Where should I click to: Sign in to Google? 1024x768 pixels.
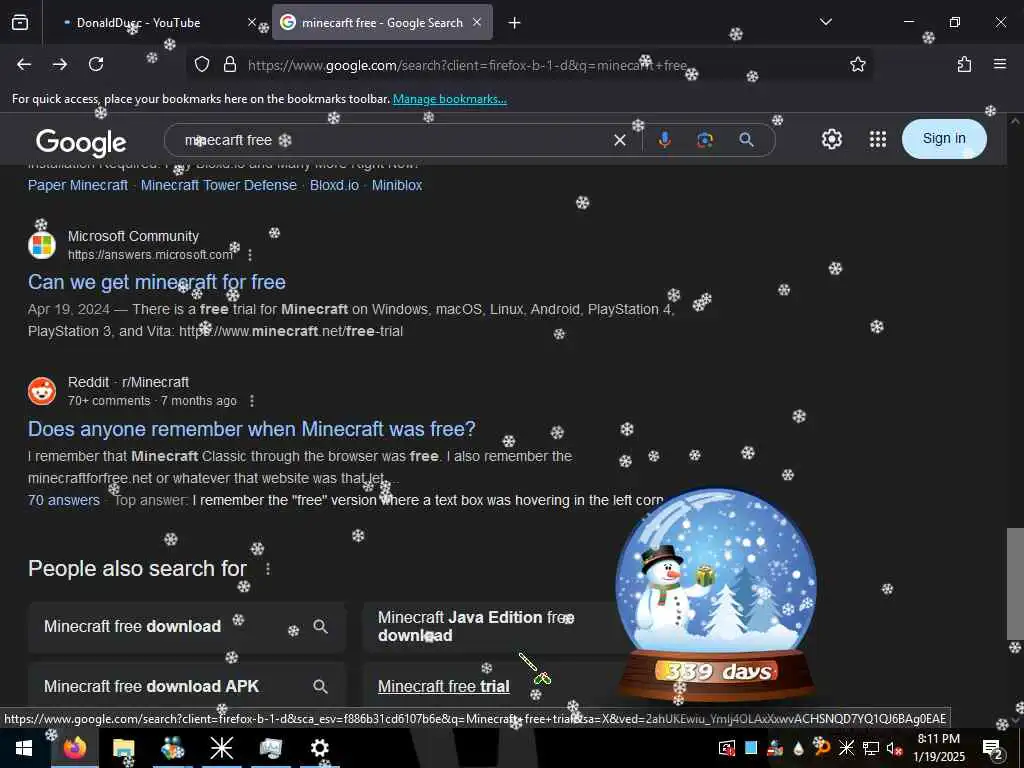pyautogui.click(x=944, y=138)
